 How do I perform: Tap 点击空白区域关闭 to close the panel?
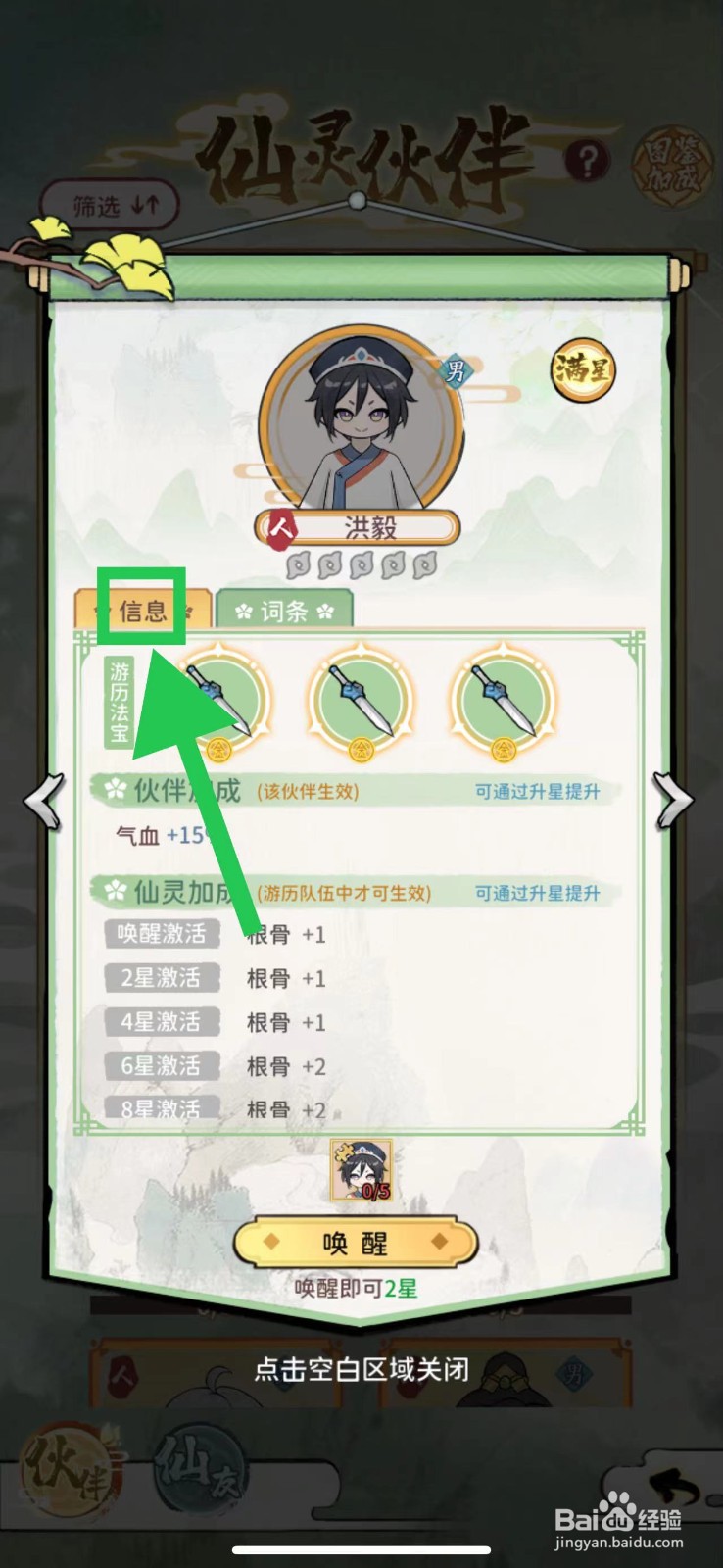pos(361,1369)
